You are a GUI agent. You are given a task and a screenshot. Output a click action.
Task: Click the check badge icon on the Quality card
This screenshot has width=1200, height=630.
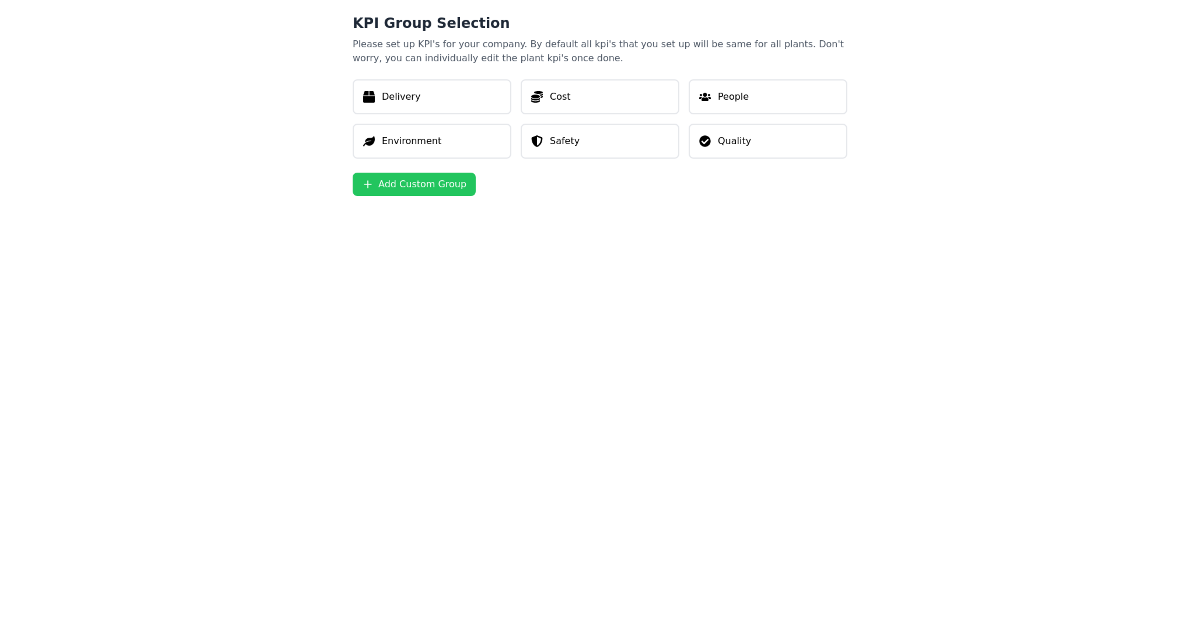705,141
